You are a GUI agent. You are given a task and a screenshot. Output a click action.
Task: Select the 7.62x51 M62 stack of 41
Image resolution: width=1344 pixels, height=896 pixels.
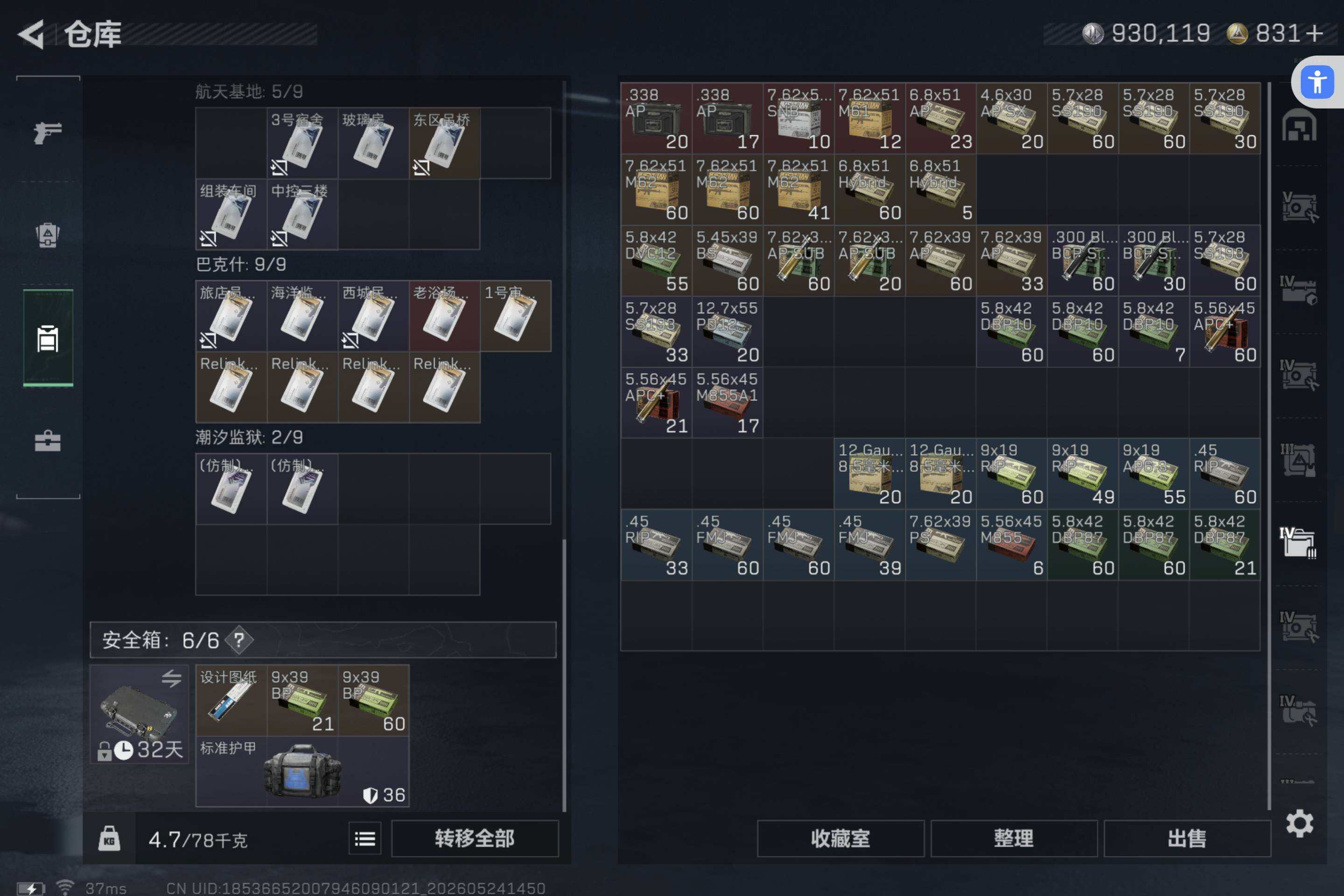tap(798, 190)
